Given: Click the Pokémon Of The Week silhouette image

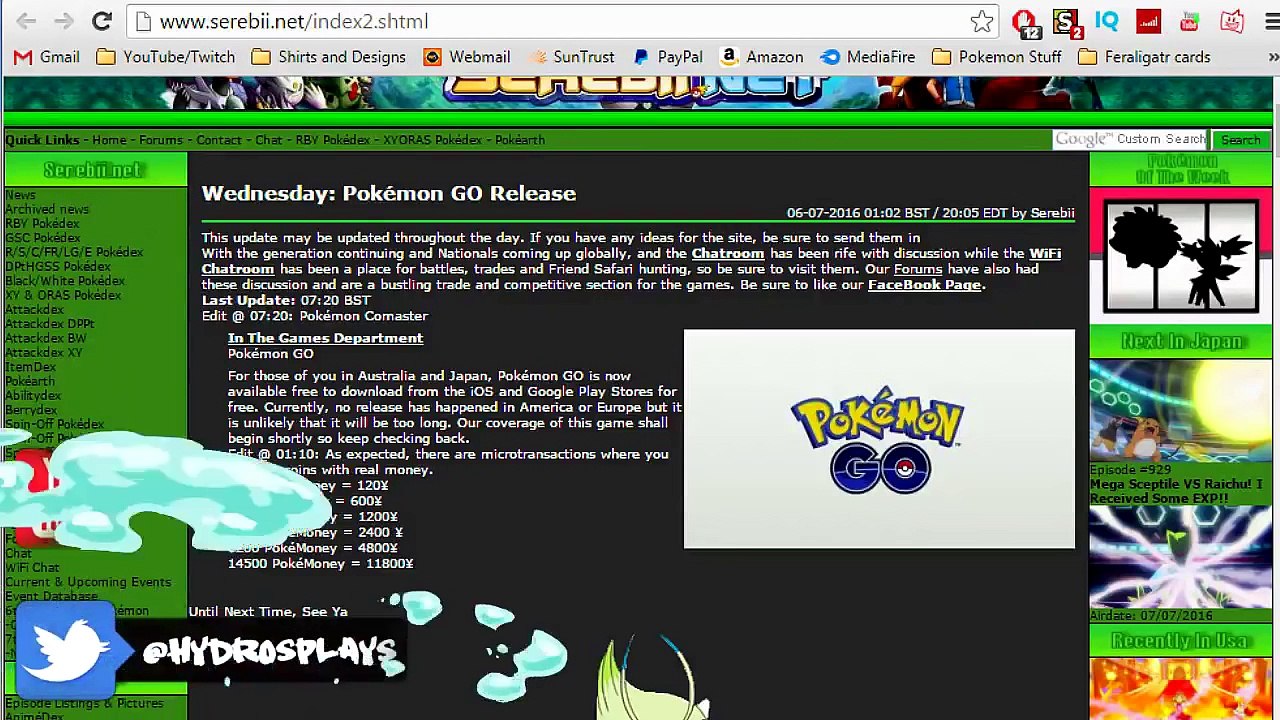Looking at the screenshot, I should point(1181,256).
